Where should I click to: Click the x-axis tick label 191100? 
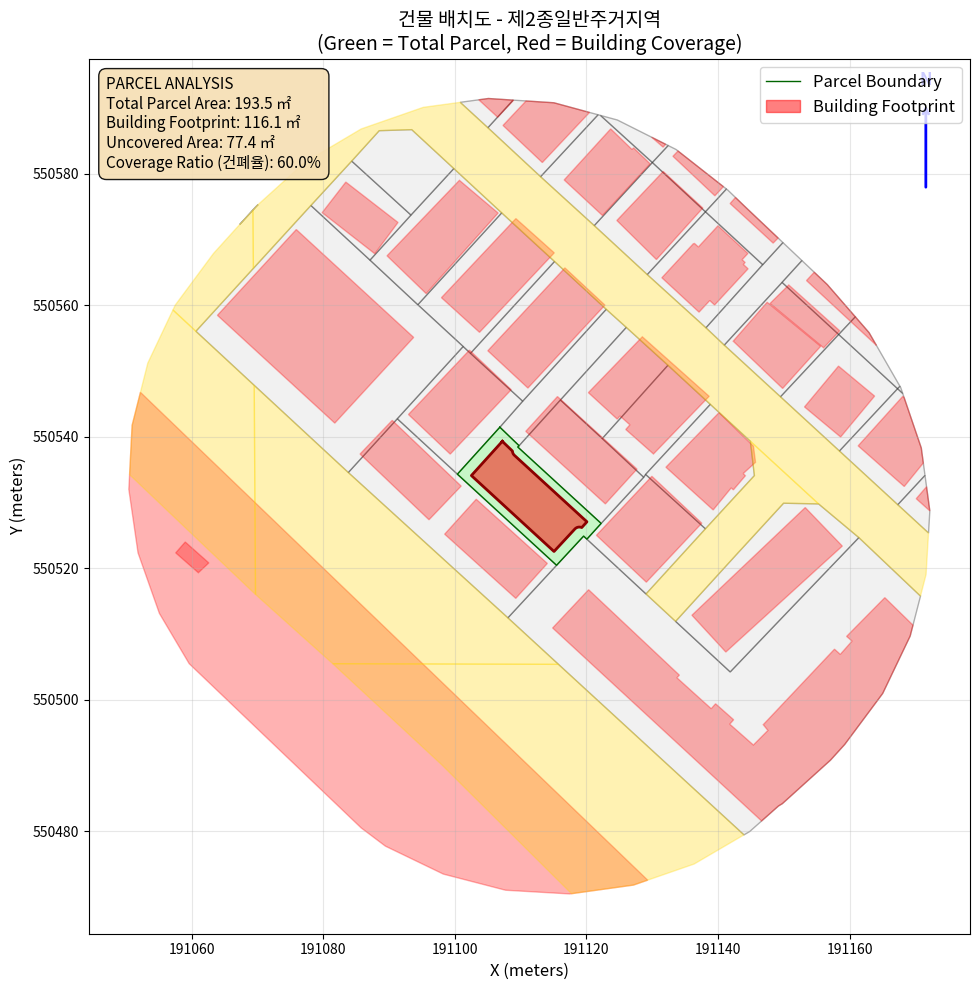coord(455,948)
